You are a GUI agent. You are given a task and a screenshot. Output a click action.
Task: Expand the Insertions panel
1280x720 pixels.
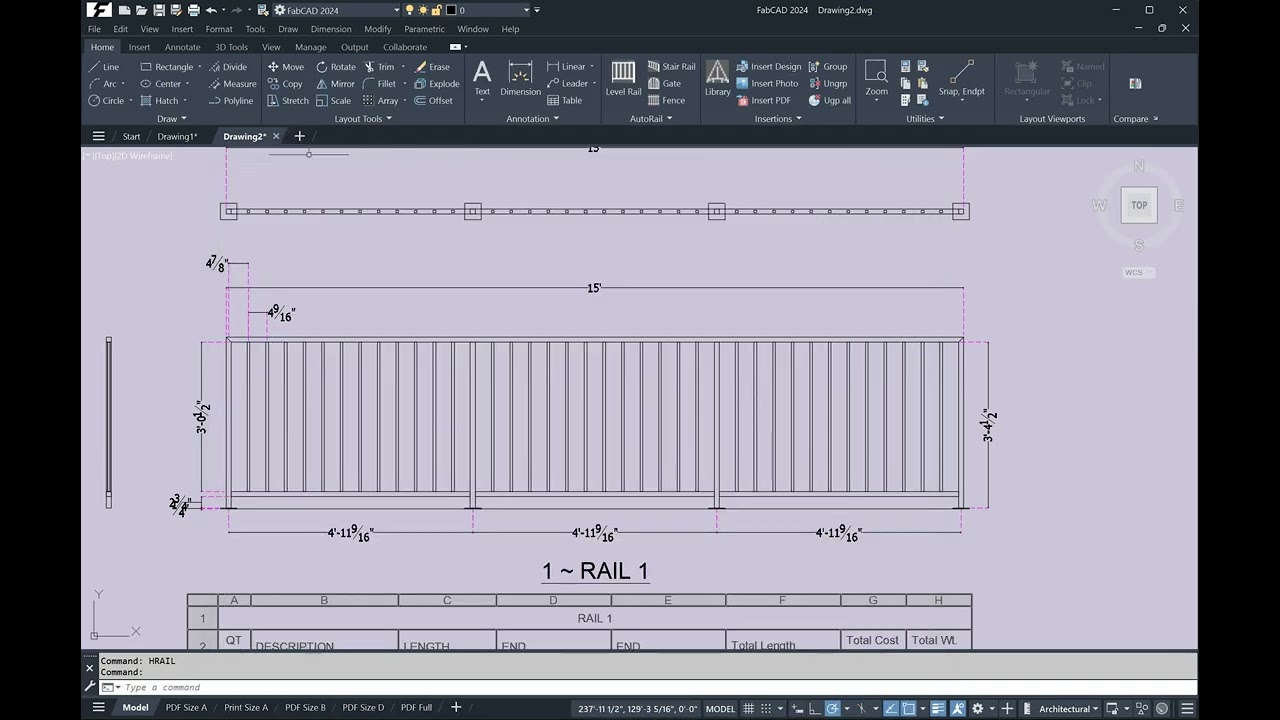(x=778, y=119)
